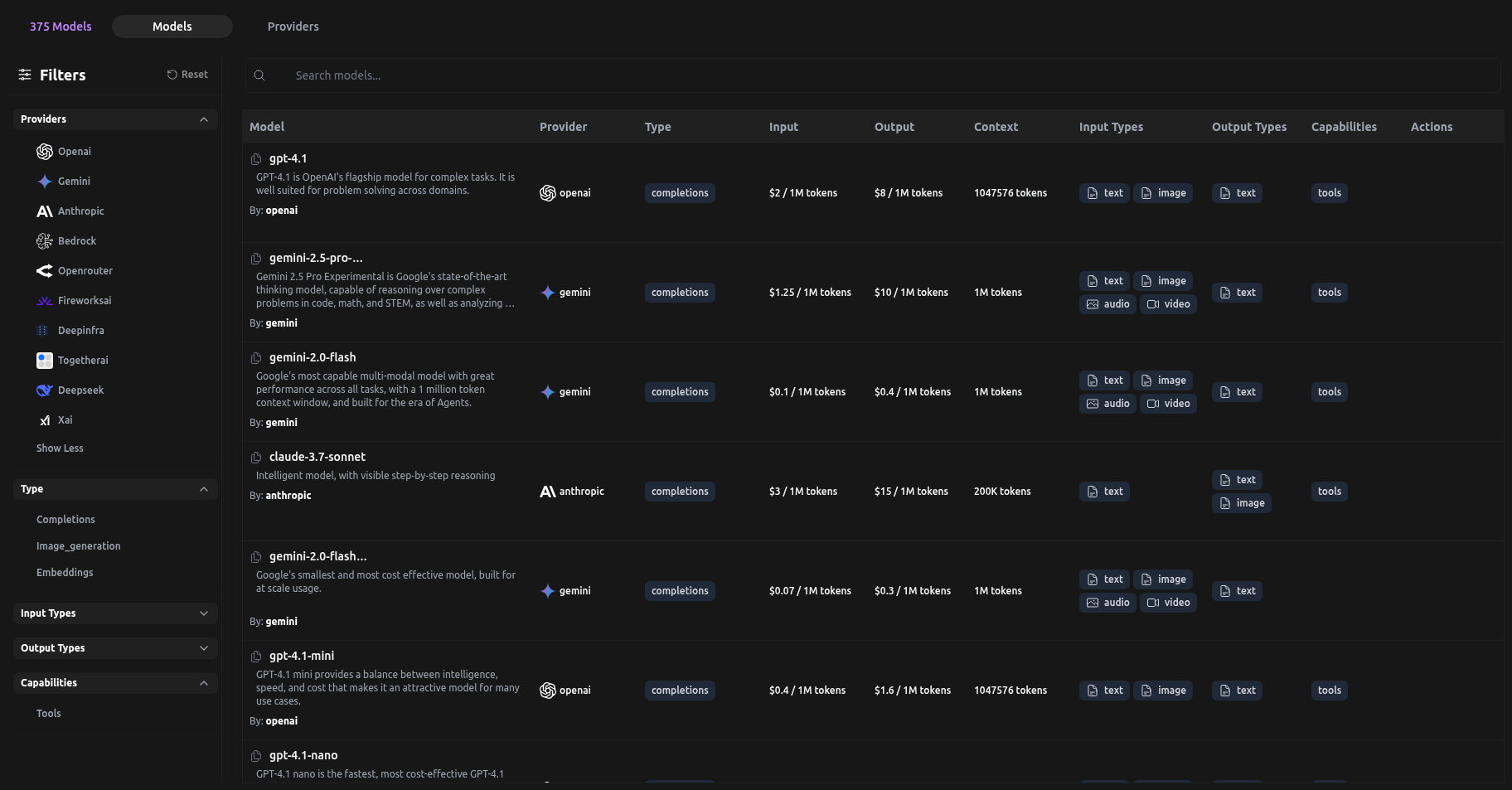Reset all filters
This screenshot has height=790, width=1512.
pyautogui.click(x=187, y=75)
